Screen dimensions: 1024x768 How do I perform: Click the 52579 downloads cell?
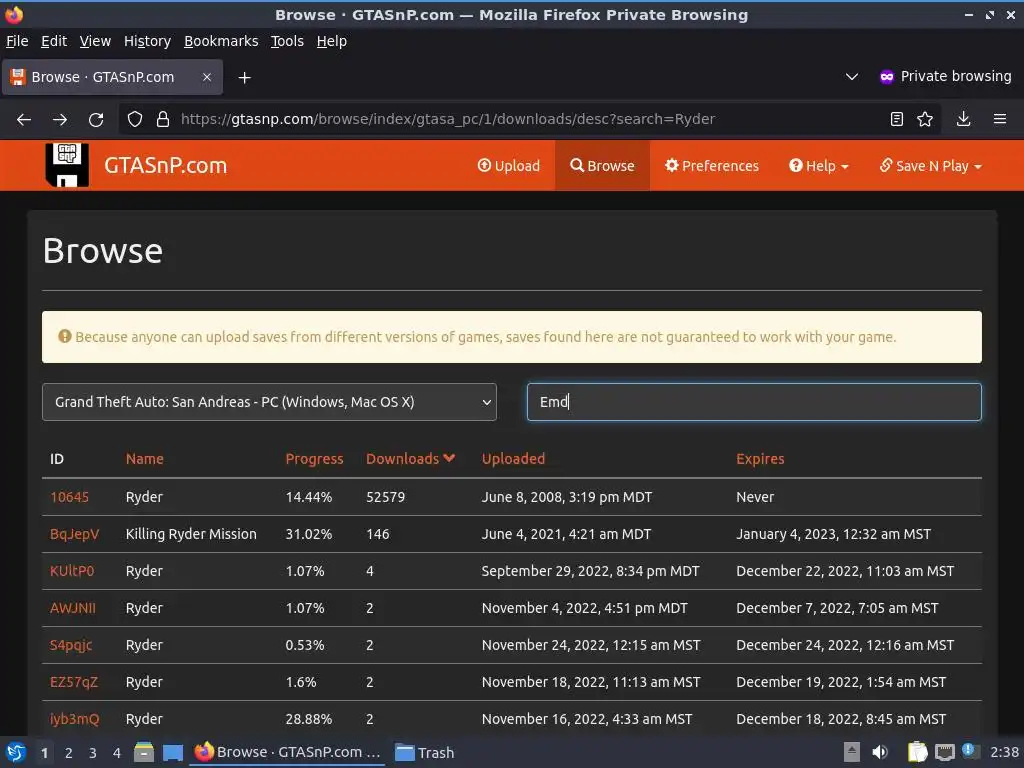click(x=385, y=497)
